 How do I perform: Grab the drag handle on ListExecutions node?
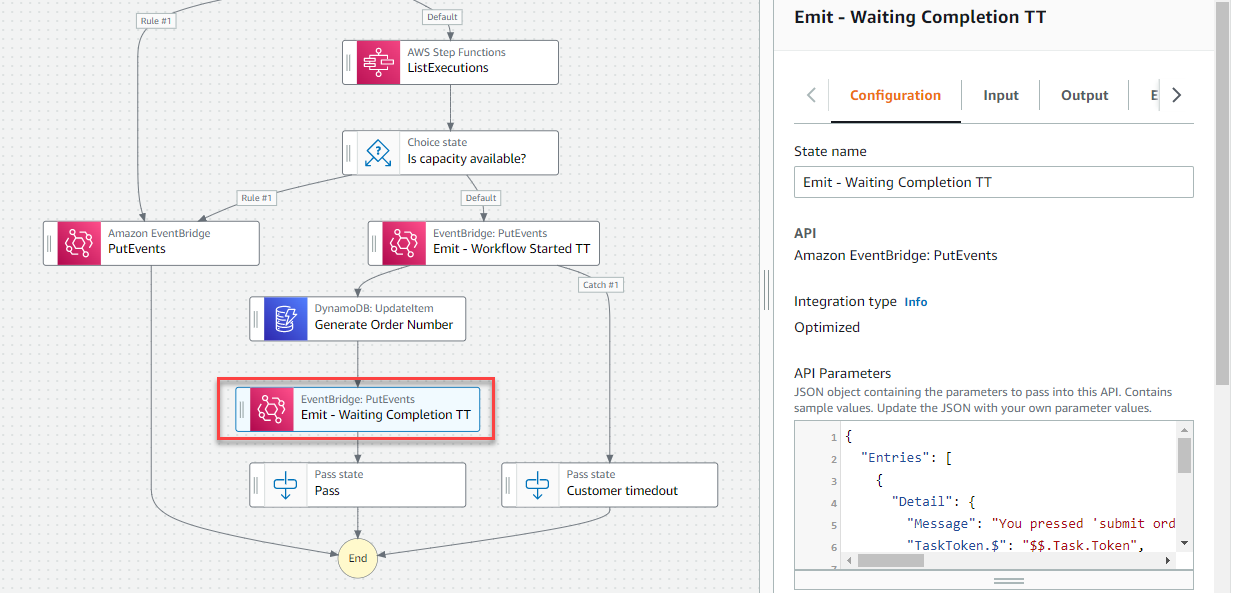tap(349, 61)
